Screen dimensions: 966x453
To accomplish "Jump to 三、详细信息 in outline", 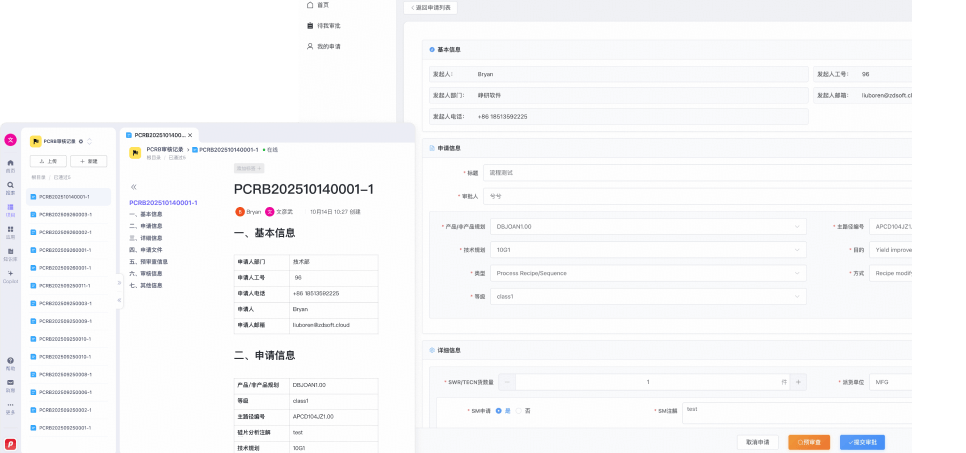I will pos(146,238).
